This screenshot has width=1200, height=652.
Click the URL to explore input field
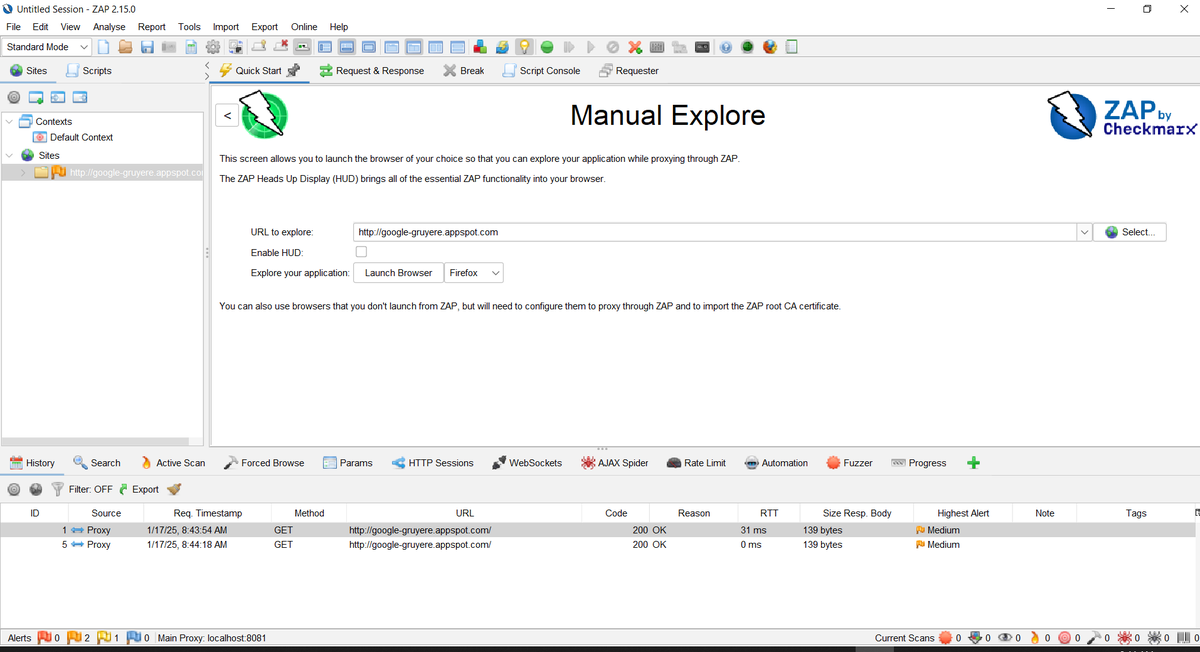click(x=714, y=232)
